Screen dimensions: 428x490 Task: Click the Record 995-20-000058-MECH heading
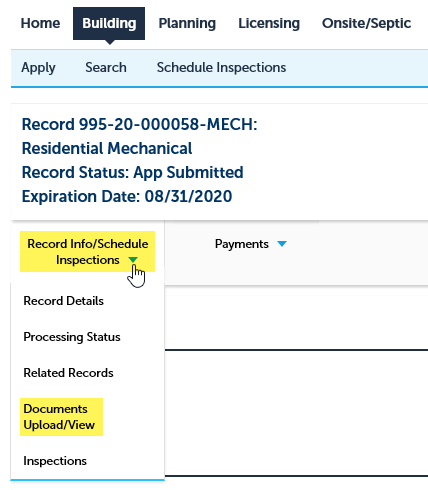140,124
